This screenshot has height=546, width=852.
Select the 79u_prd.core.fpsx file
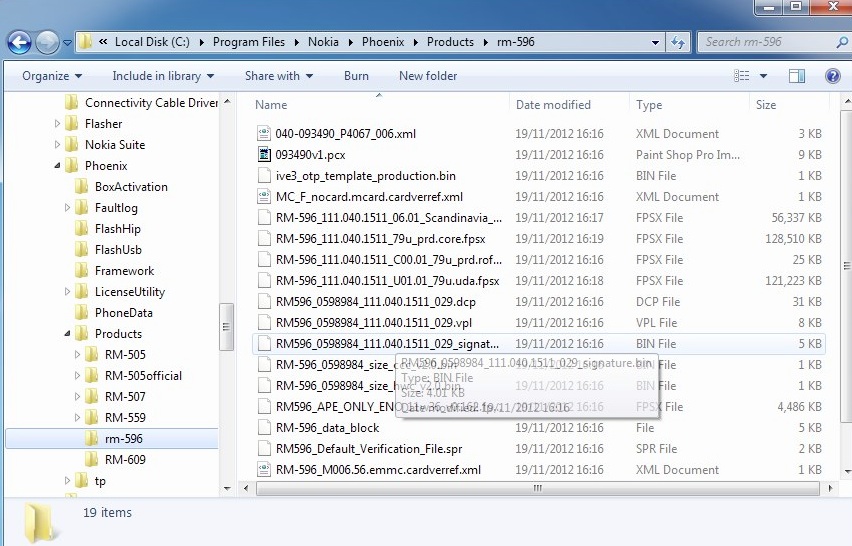click(x=380, y=239)
